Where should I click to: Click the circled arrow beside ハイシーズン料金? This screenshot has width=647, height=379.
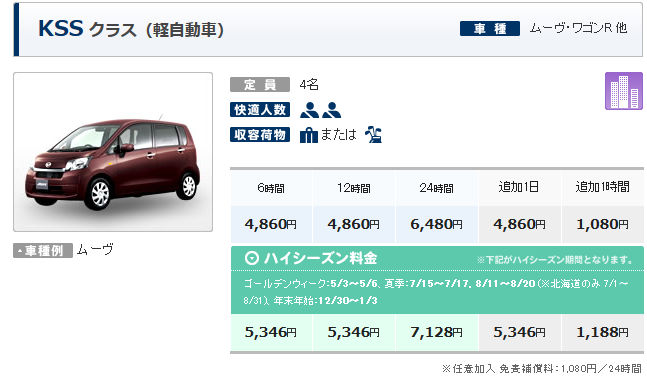pyautogui.click(x=252, y=258)
